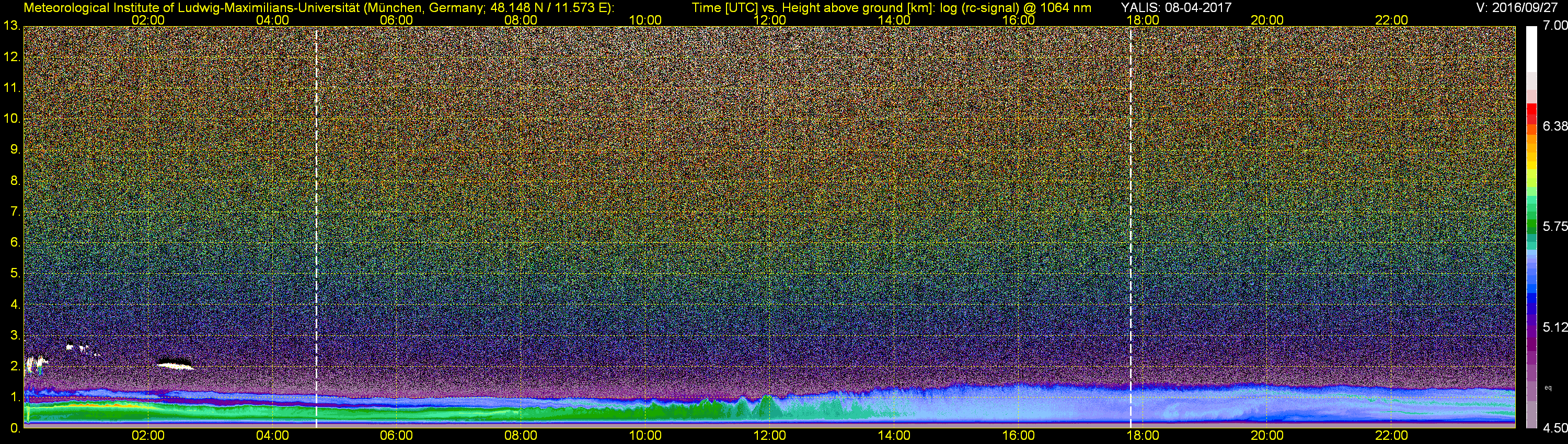1568x444 pixels.
Task: Select the green segment beside 5.75
Action: click(1531, 226)
